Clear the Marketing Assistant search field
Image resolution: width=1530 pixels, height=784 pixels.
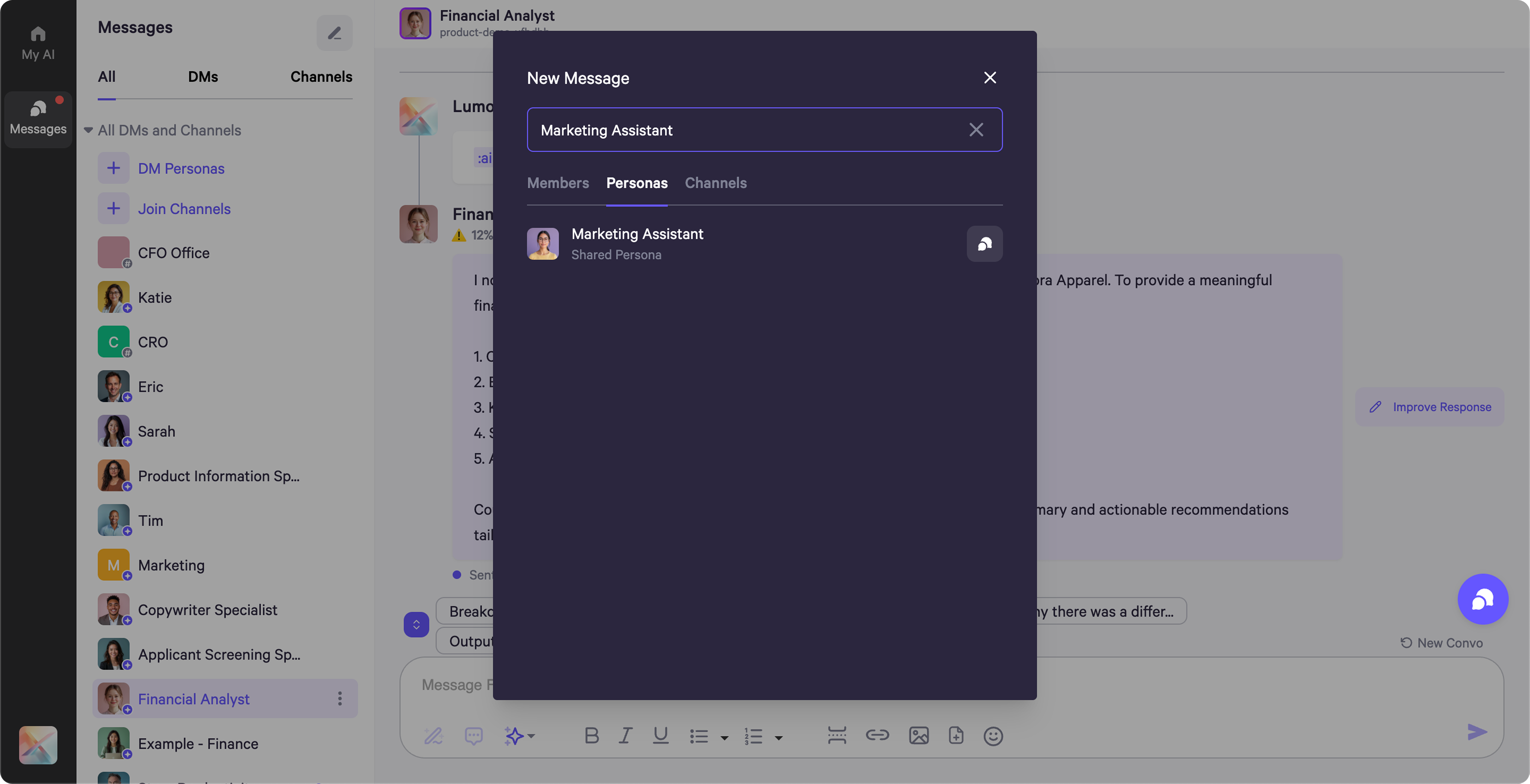(x=976, y=130)
